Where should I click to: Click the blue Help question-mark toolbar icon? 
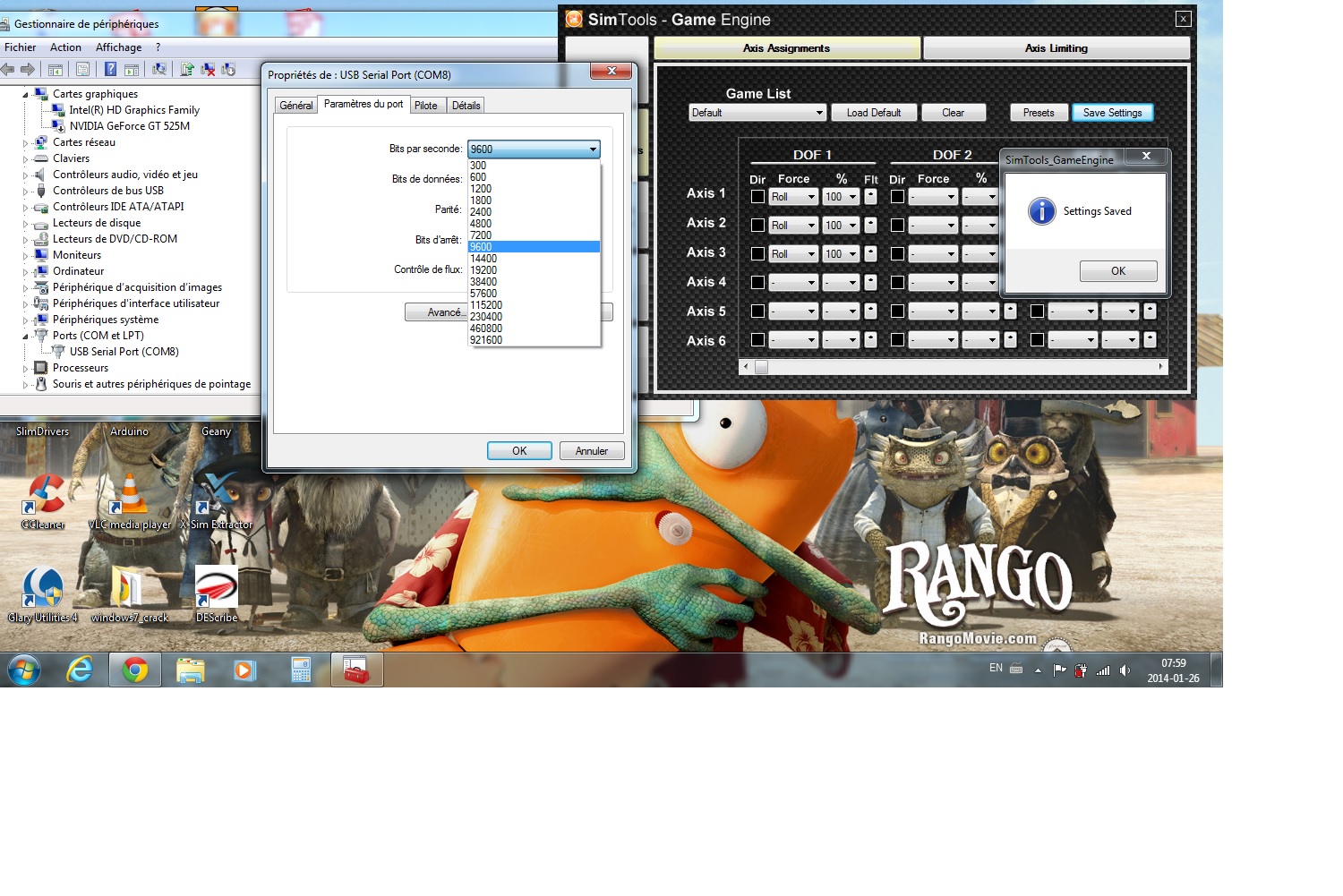pyautogui.click(x=110, y=69)
